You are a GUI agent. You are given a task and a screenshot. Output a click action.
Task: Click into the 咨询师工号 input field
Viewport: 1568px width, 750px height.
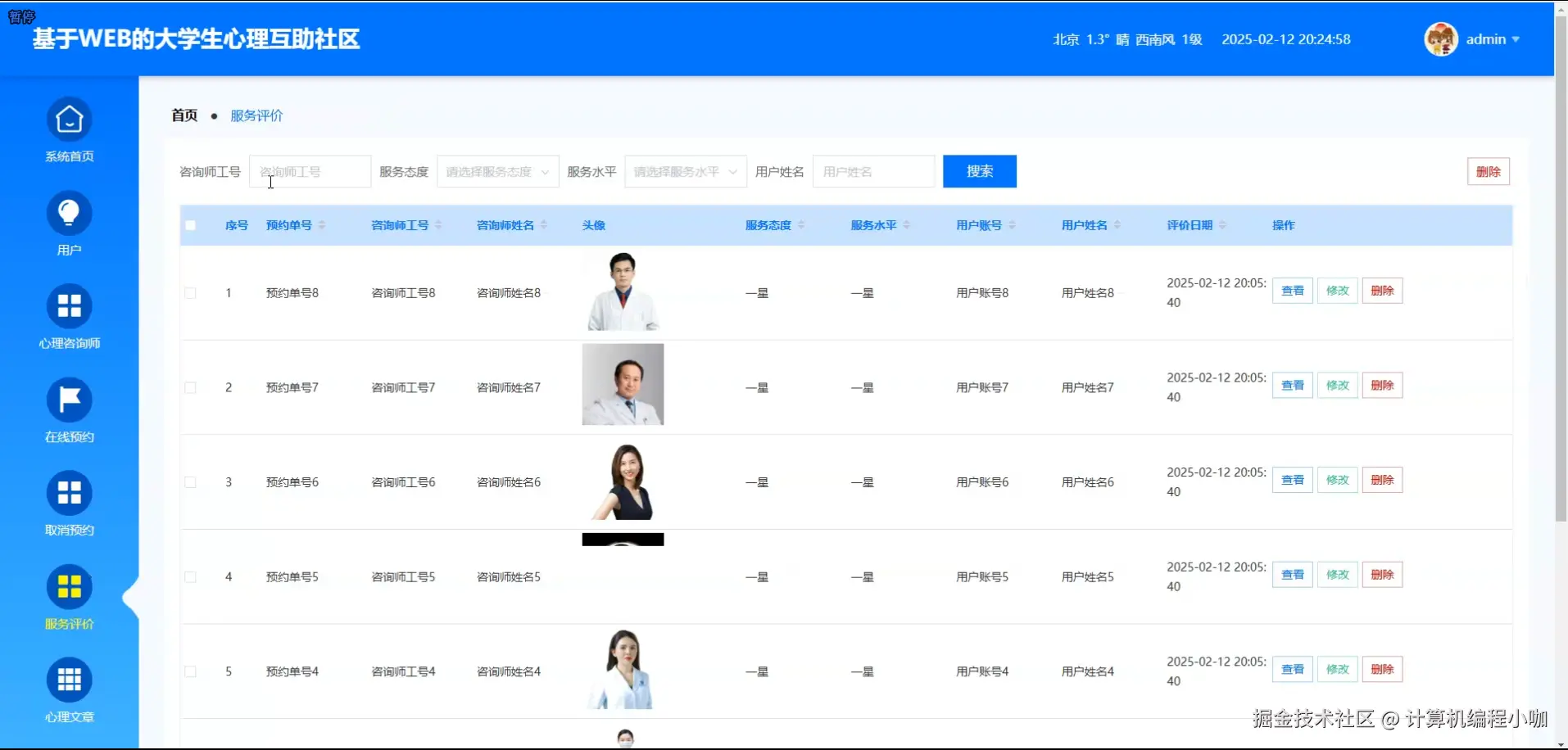(310, 171)
